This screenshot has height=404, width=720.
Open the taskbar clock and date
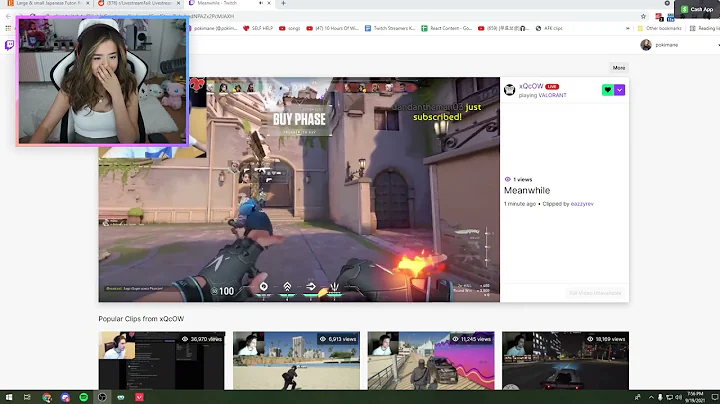695,397
